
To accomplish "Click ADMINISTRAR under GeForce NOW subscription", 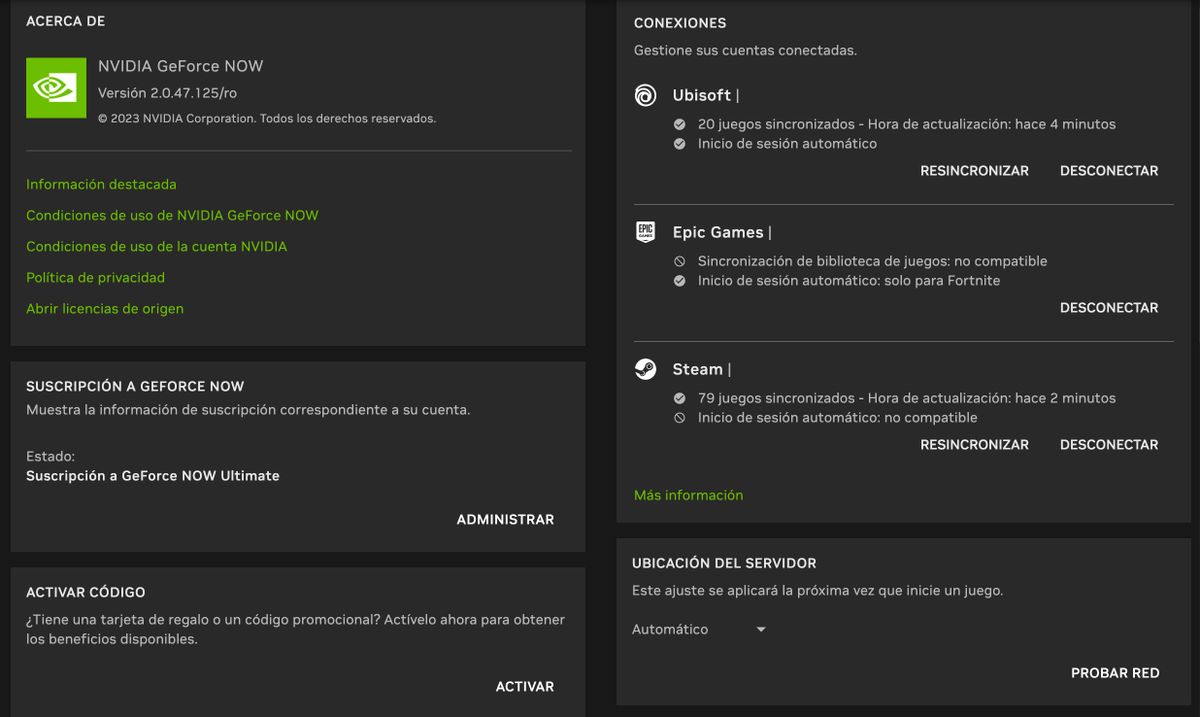I will [x=504, y=519].
